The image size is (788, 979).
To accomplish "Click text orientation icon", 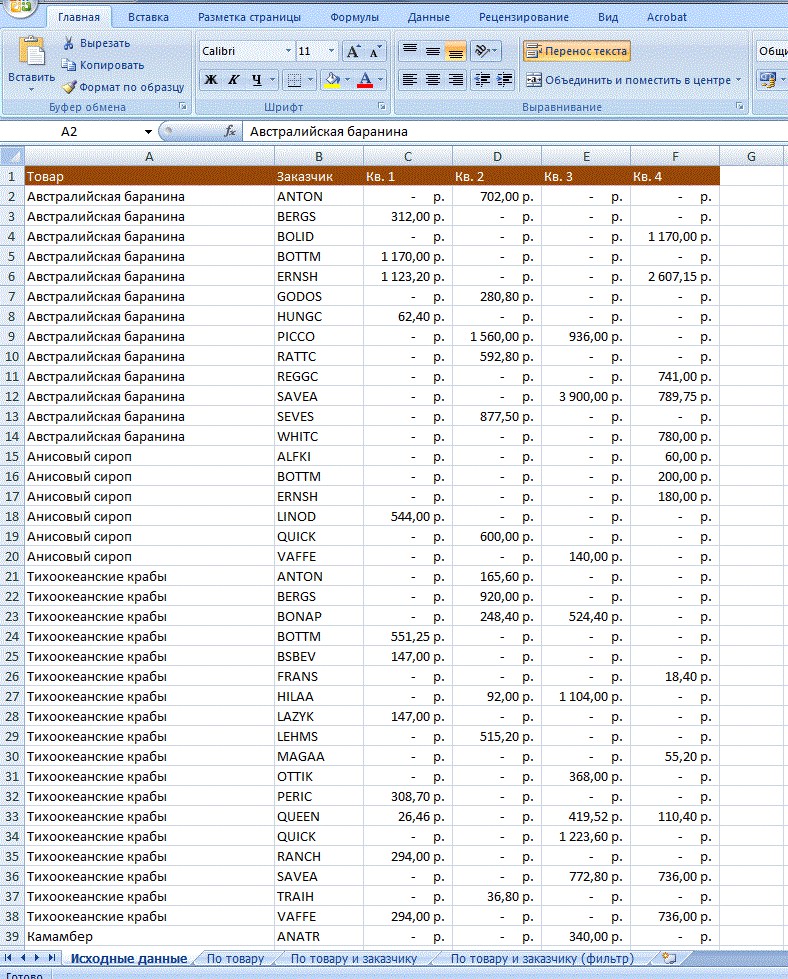I will 481,51.
